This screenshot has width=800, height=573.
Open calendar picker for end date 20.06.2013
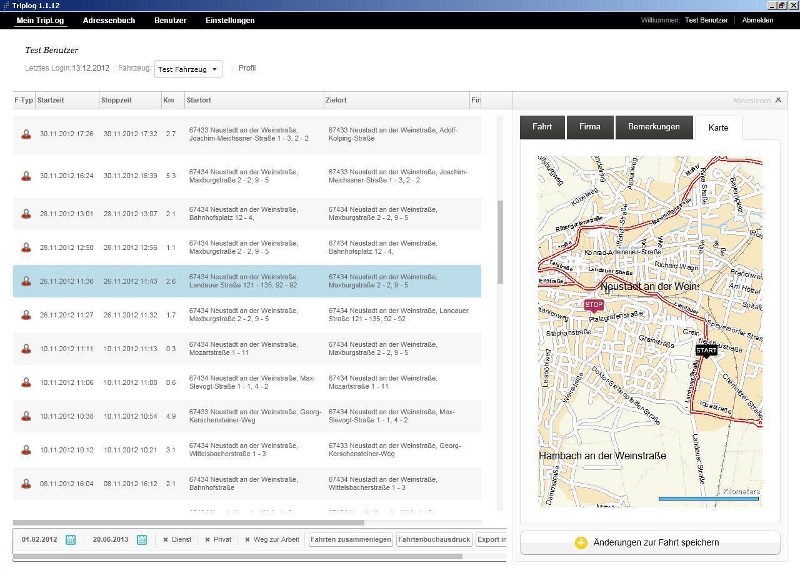[142, 539]
